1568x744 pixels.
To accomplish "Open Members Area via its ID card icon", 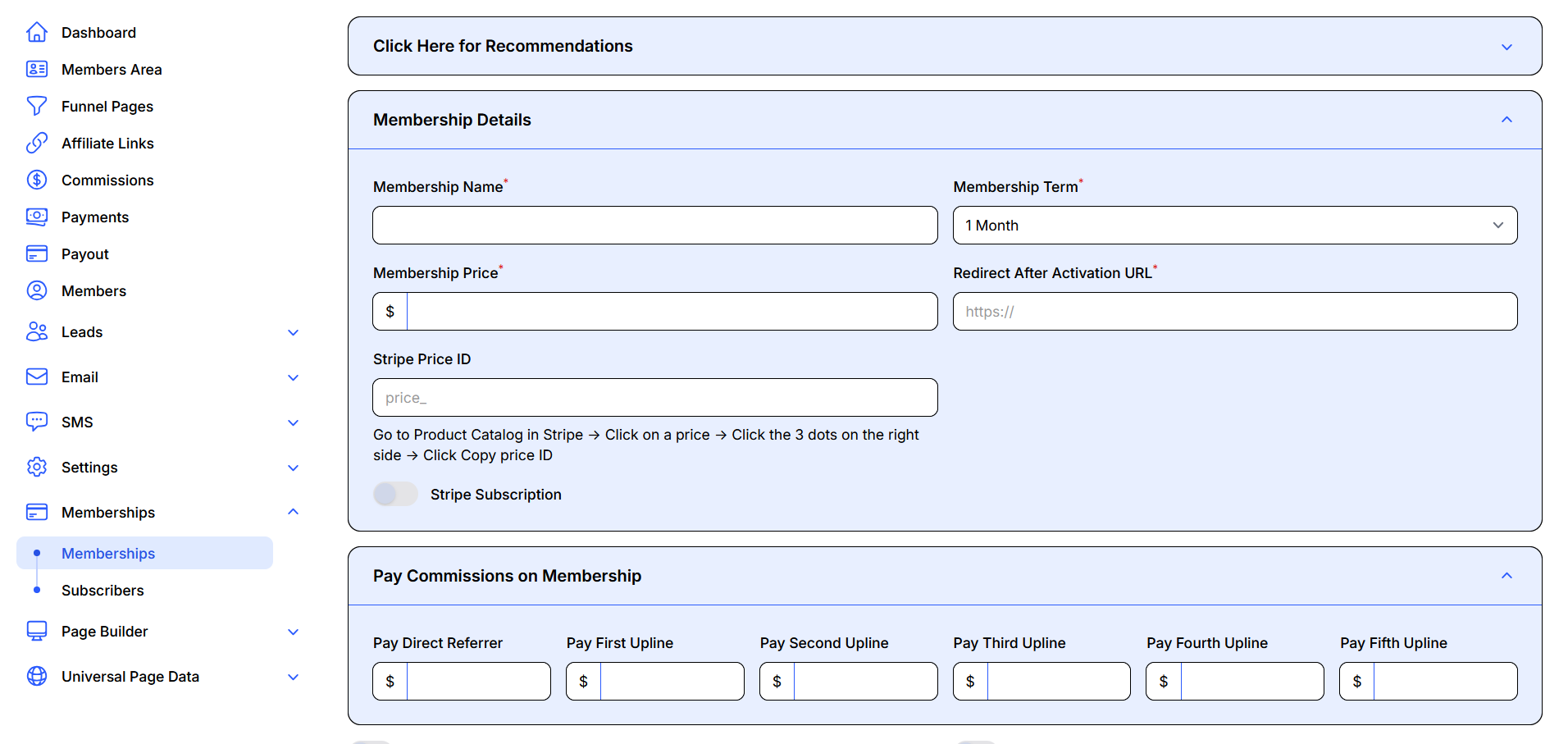I will pos(37,70).
